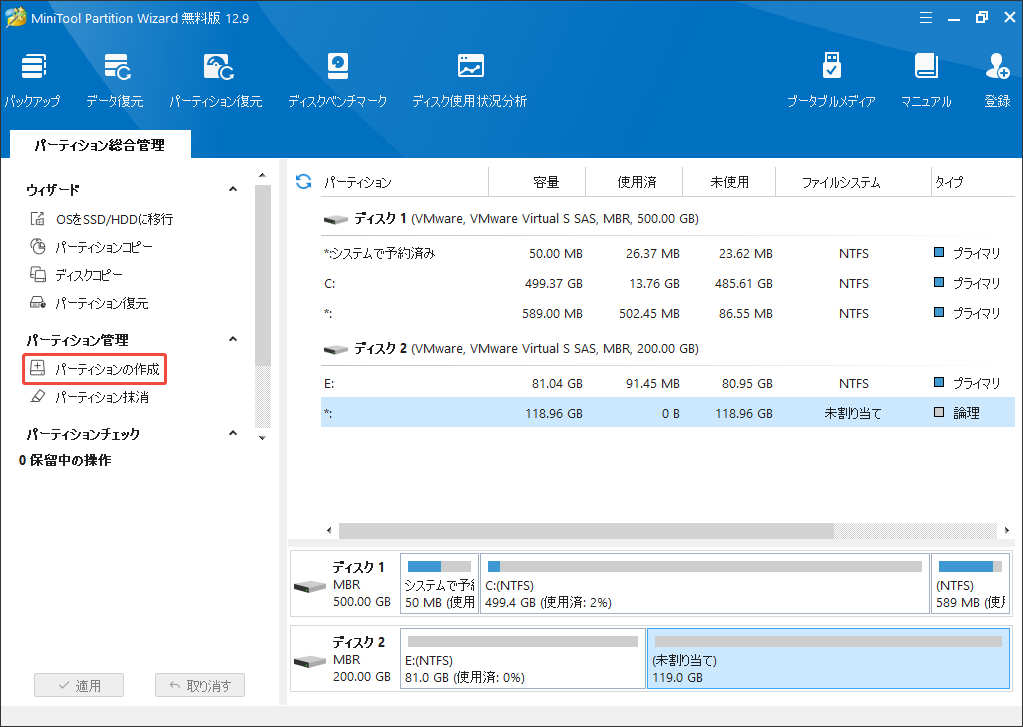Select the 589.00 MB partition row
Viewport: 1023px width, 727px height.
click(x=667, y=313)
